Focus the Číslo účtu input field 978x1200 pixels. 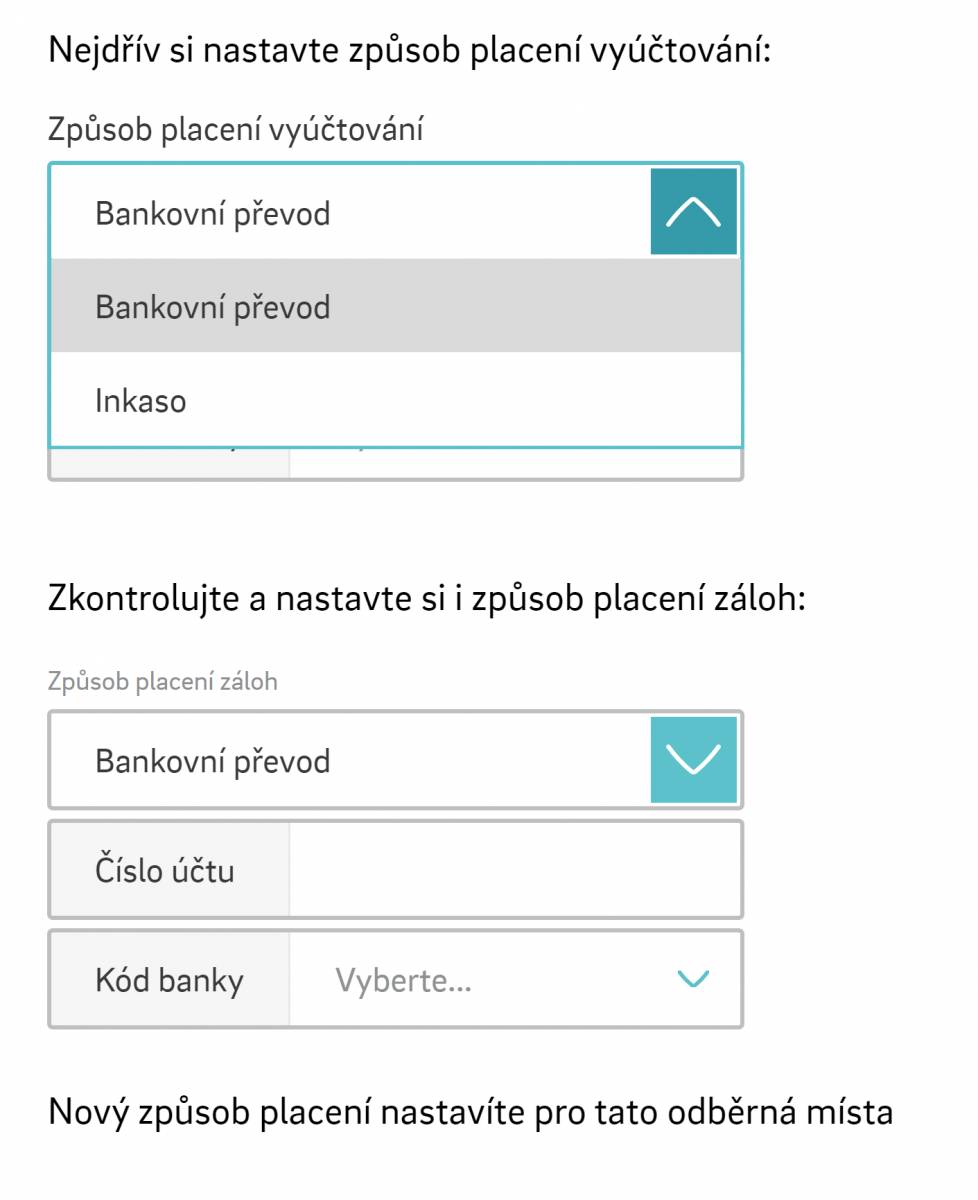[515, 870]
